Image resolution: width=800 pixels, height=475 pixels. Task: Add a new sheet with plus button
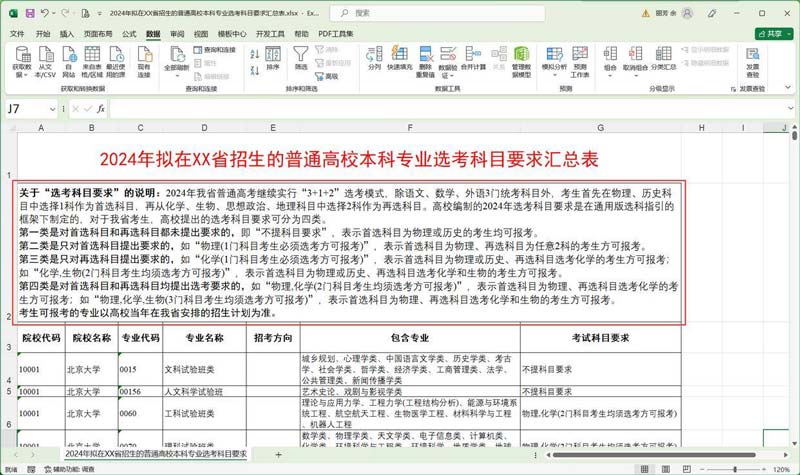pyautogui.click(x=279, y=454)
